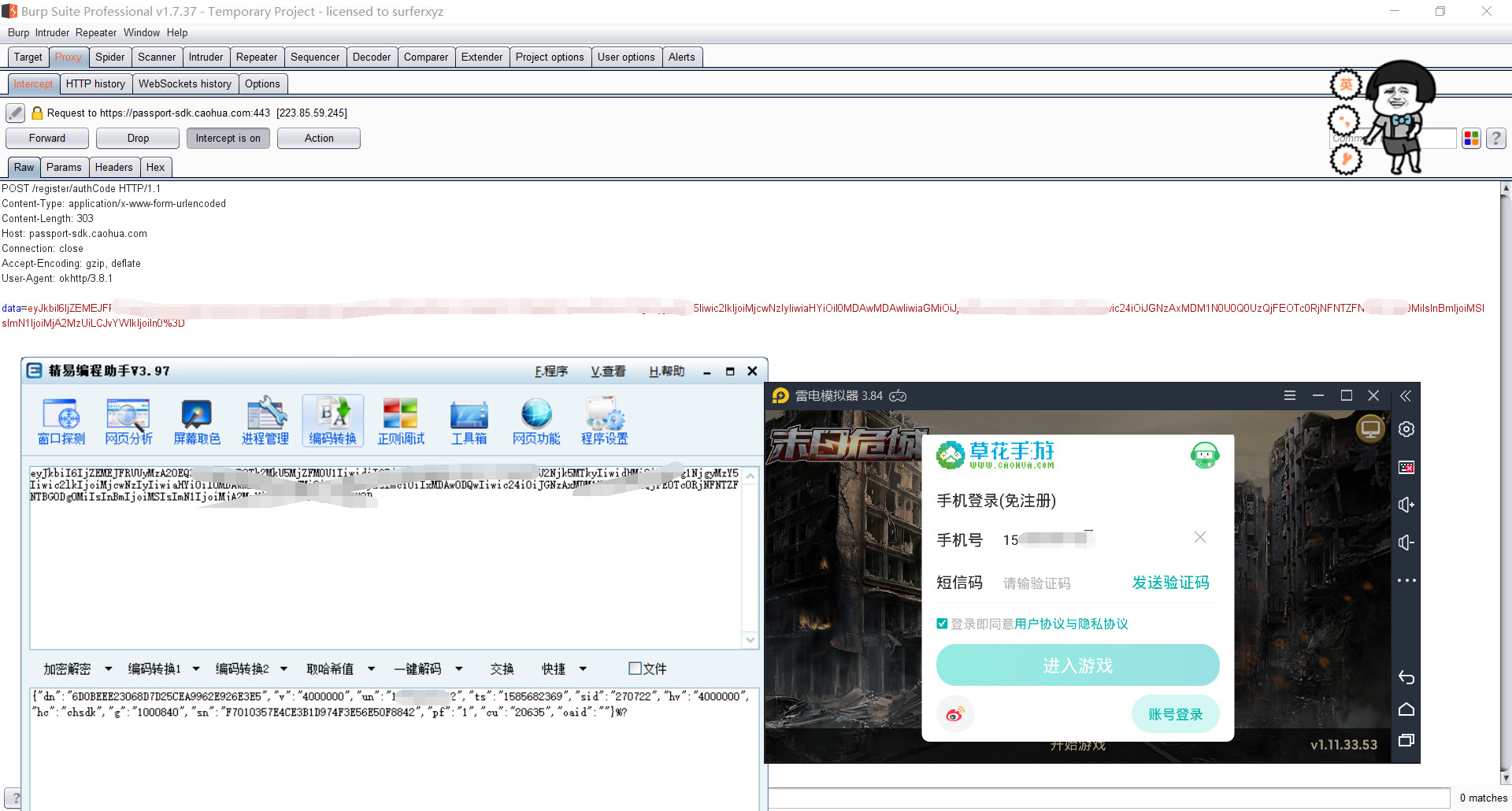Drop the intercepted request

pyautogui.click(x=138, y=139)
